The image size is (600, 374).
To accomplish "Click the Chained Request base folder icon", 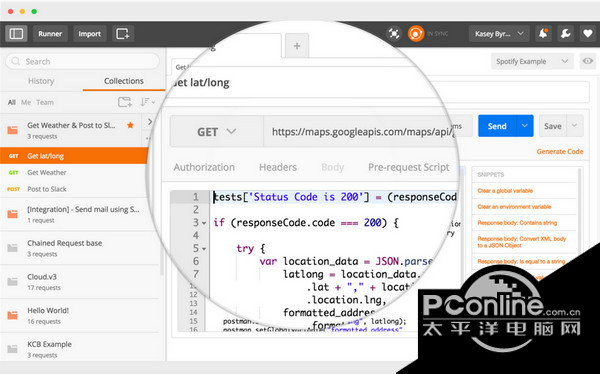I will pyautogui.click(x=13, y=248).
